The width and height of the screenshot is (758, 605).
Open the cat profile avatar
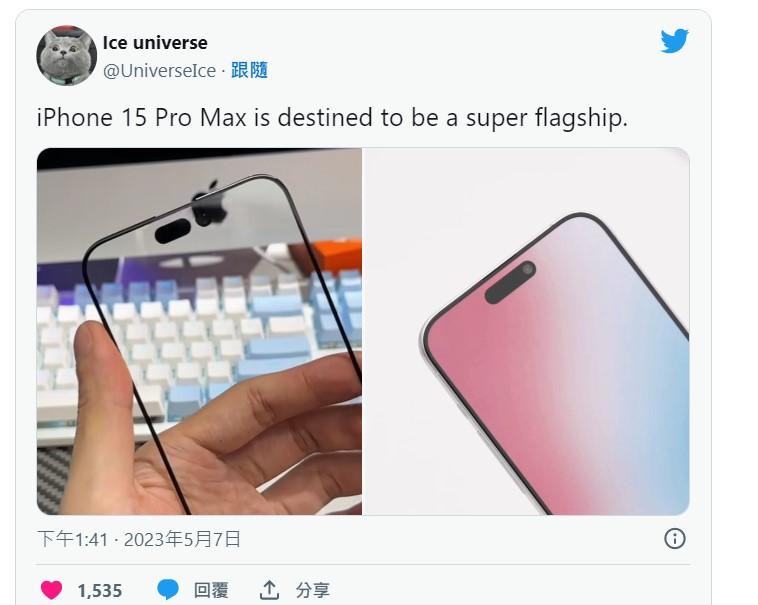pos(67,56)
